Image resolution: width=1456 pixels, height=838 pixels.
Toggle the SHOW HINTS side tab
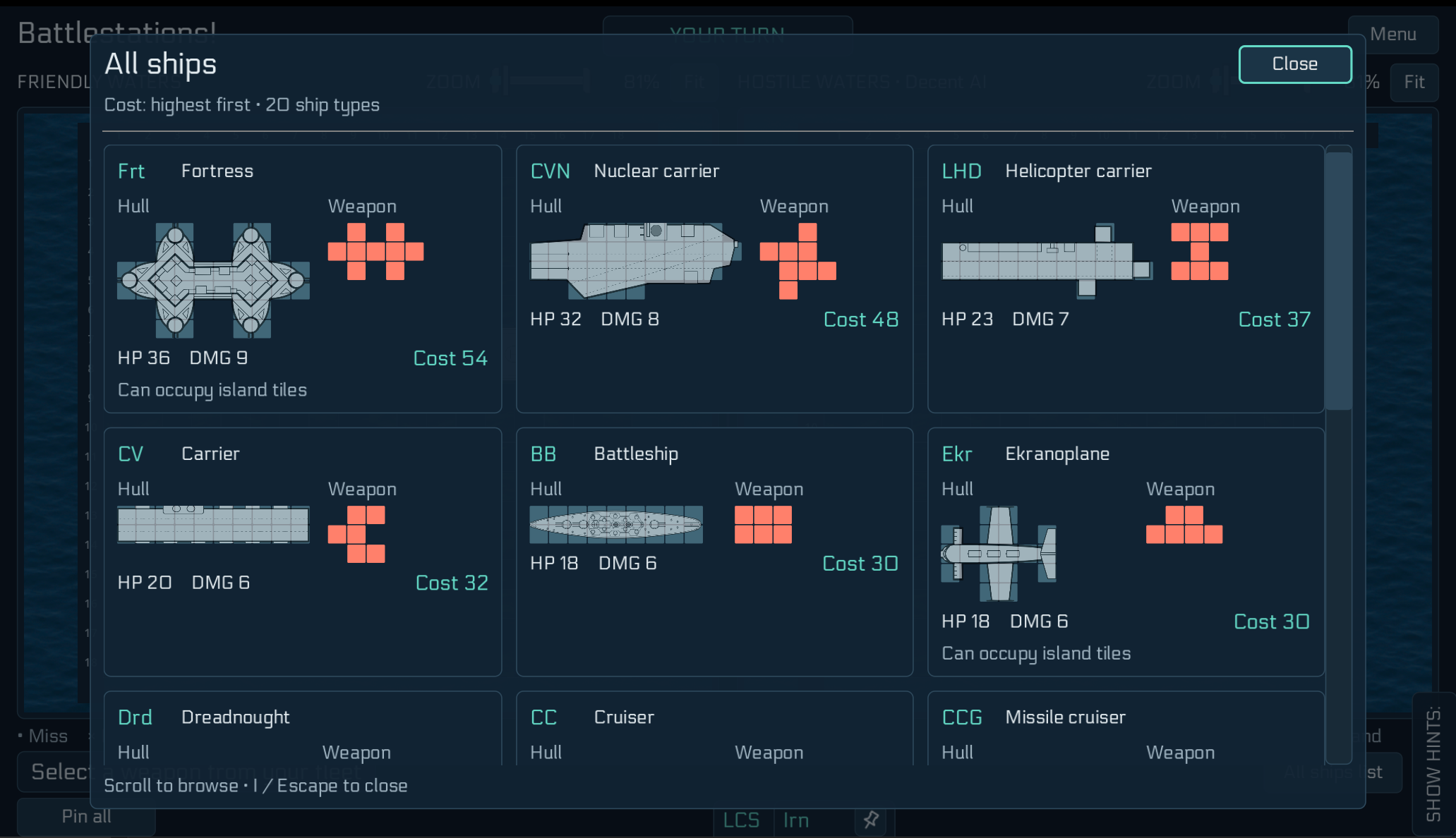(x=1433, y=764)
